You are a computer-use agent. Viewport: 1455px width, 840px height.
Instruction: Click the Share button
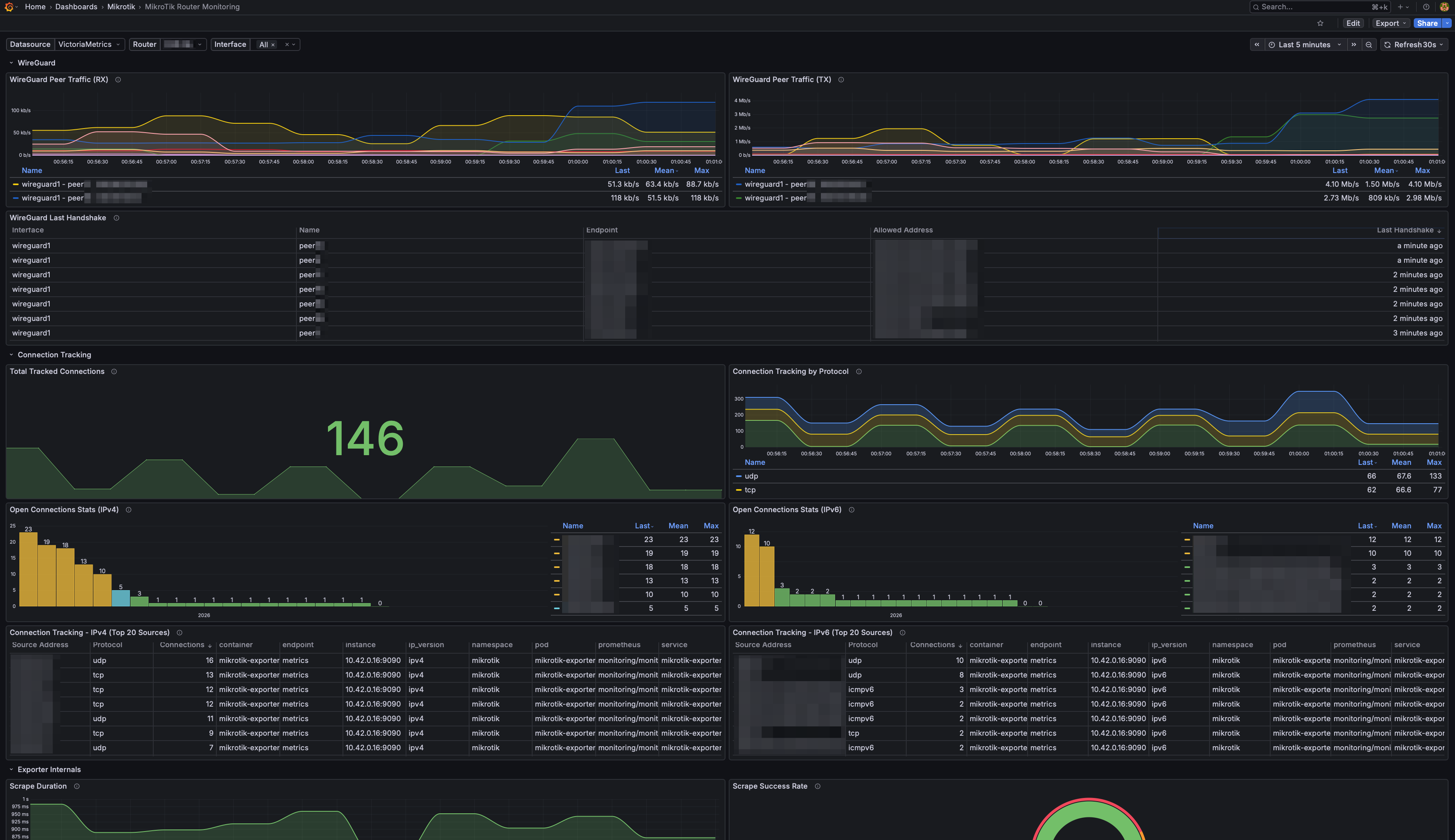[x=1427, y=23]
